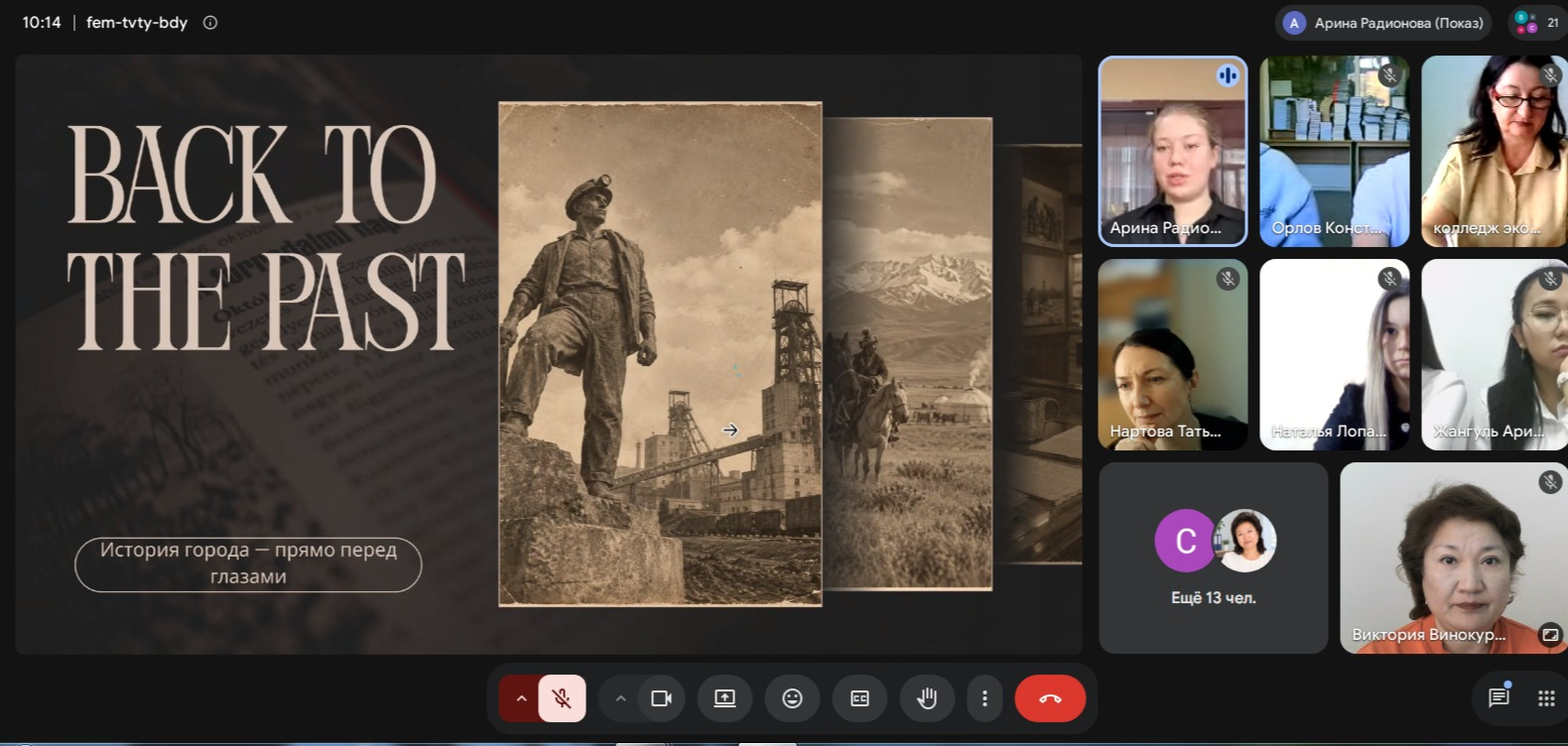
Task: Open the Ещё 13 чел. tile
Action: pos(1214,558)
